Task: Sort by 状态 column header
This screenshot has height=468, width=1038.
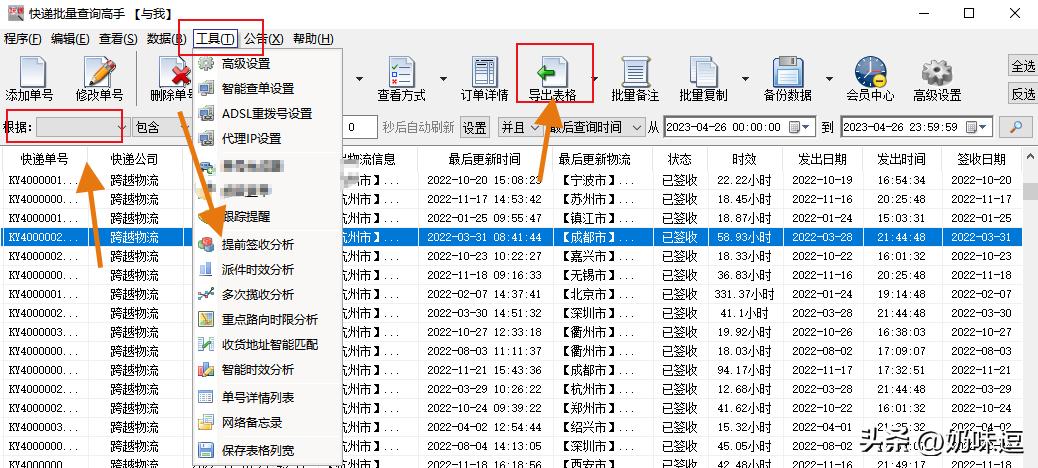Action: pyautogui.click(x=680, y=159)
